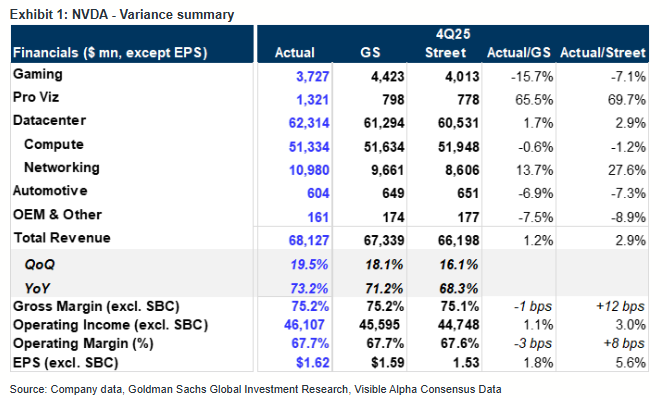
Task: Select the Automotive row label
Action: pos(50,190)
